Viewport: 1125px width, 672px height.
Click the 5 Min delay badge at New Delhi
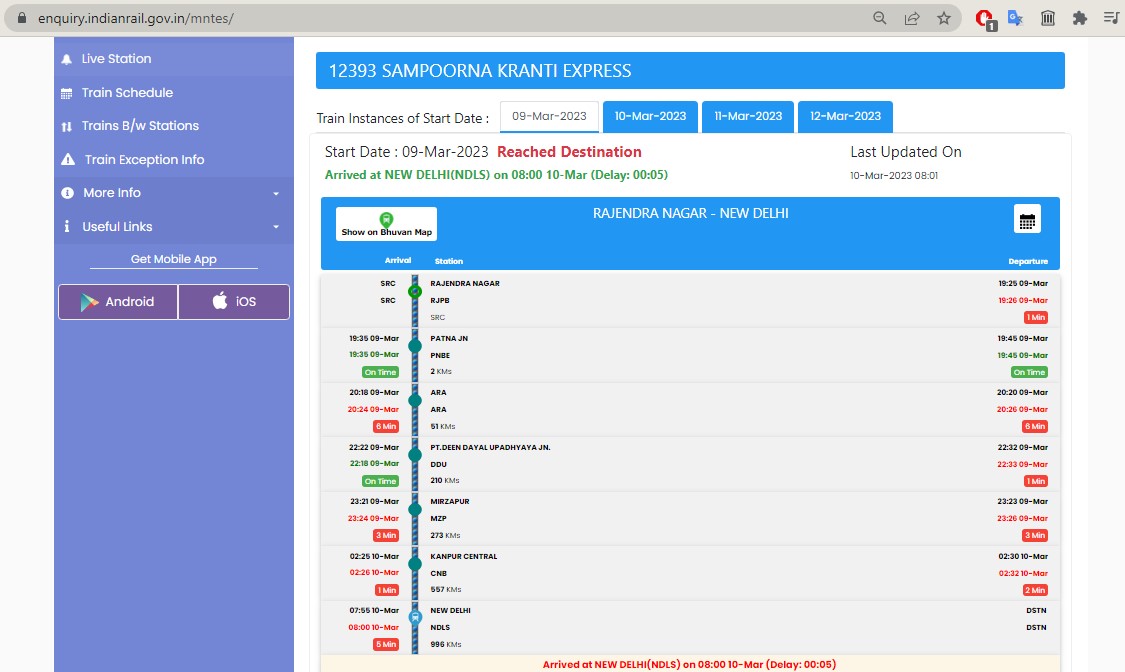click(386, 645)
